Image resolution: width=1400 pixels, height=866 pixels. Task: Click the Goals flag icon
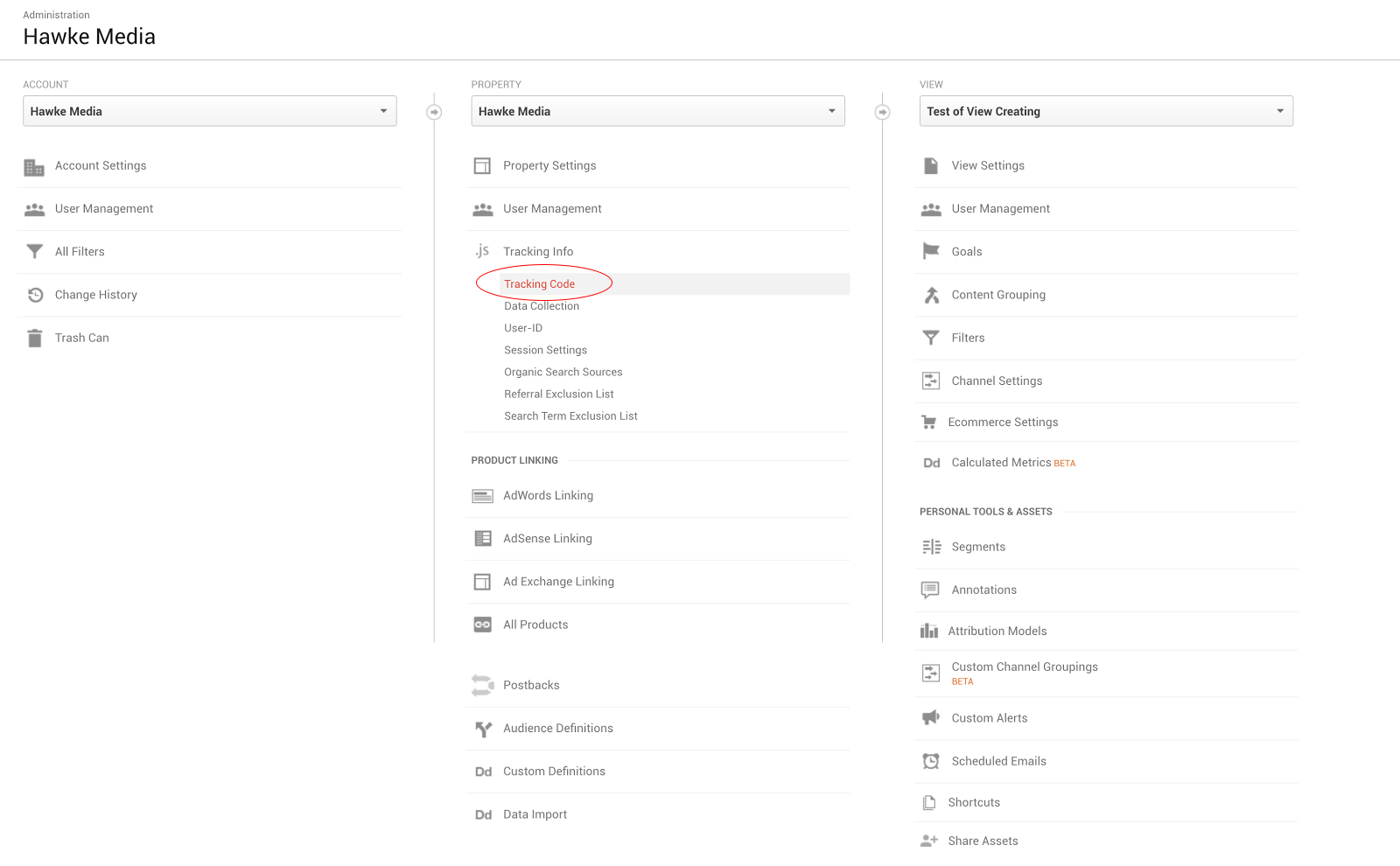click(x=931, y=252)
